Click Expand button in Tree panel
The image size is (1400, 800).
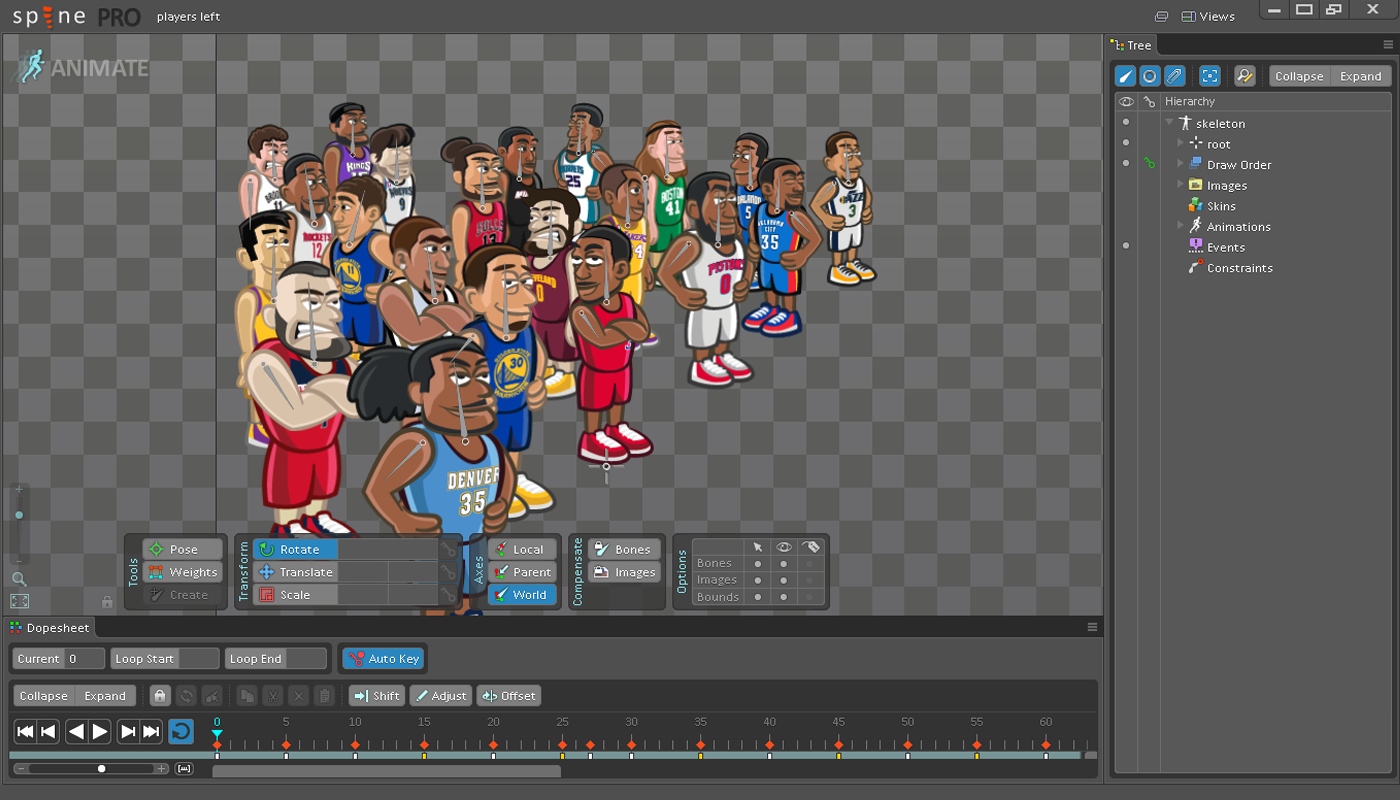point(1360,76)
